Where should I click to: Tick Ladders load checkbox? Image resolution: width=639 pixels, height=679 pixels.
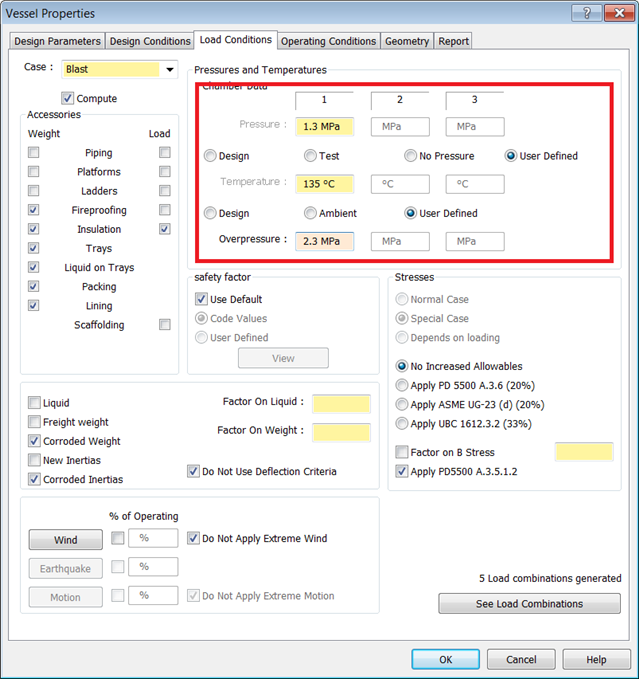coord(165,191)
